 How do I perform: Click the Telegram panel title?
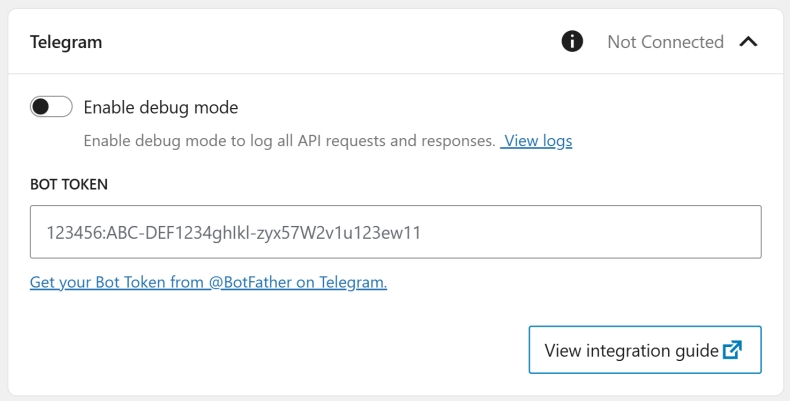click(66, 42)
